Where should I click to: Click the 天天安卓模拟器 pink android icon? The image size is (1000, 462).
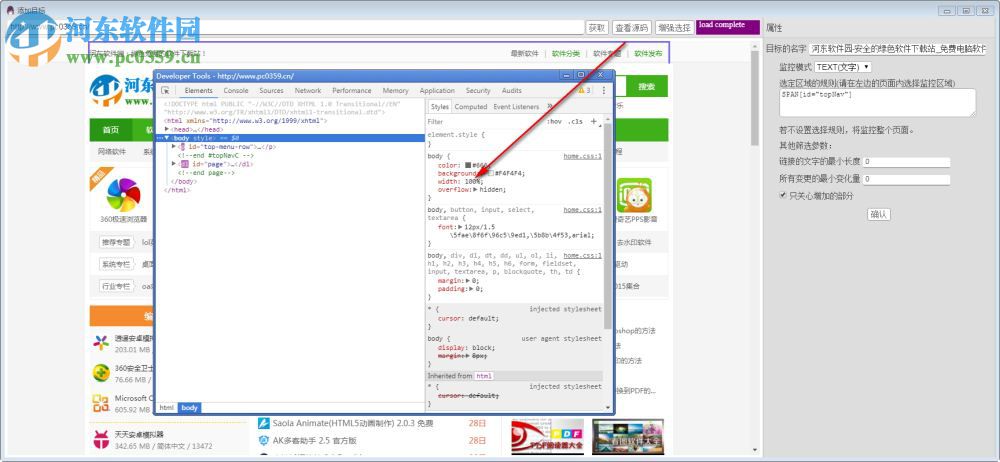[101, 440]
